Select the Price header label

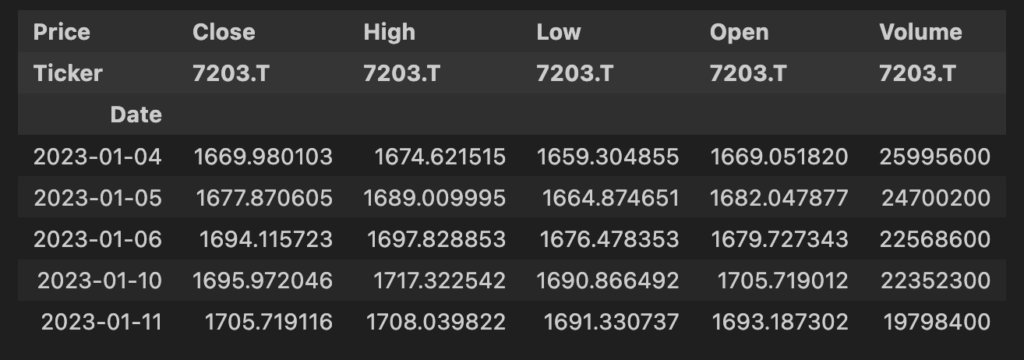pos(61,32)
